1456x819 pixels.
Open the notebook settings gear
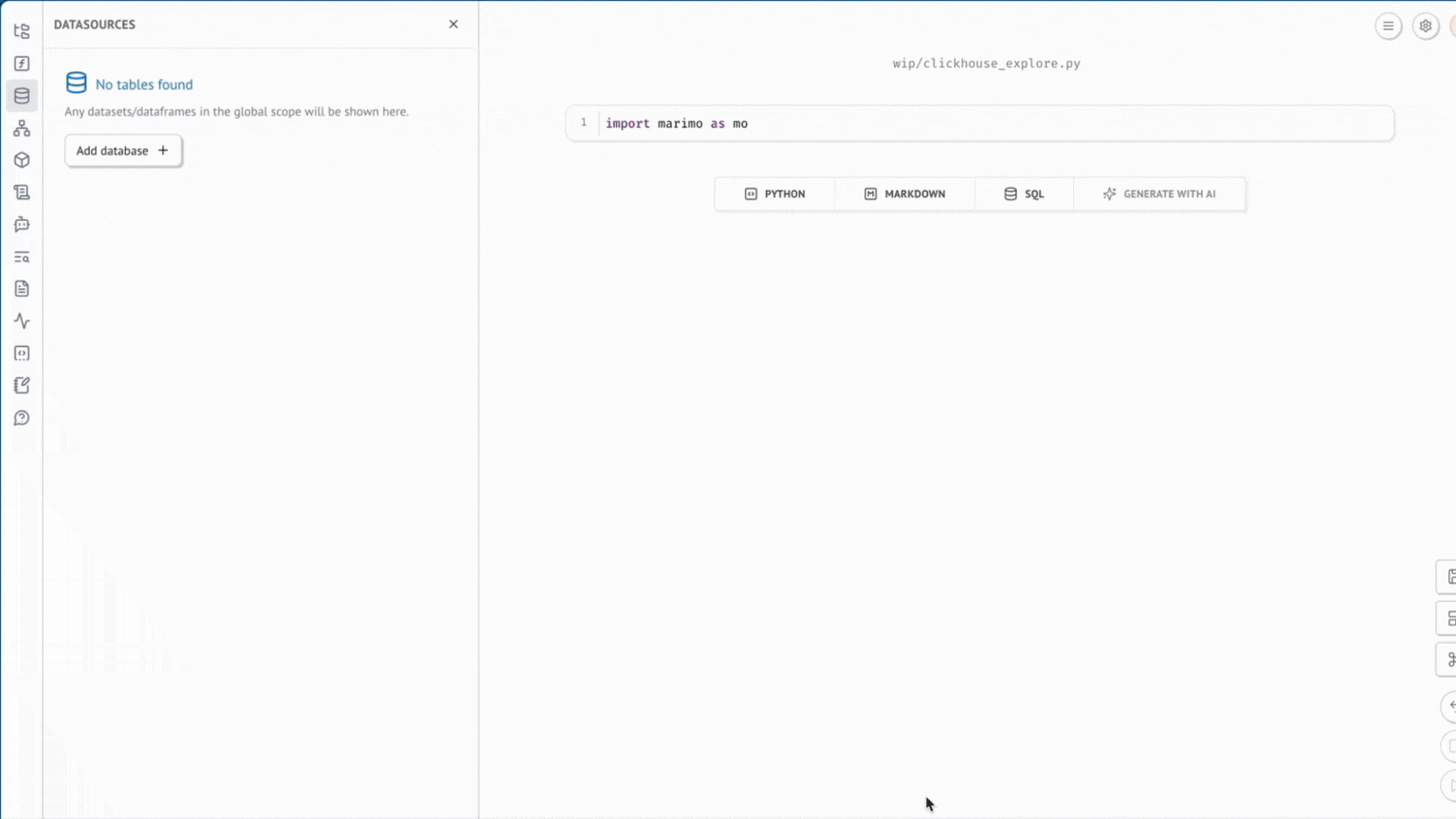1425,26
